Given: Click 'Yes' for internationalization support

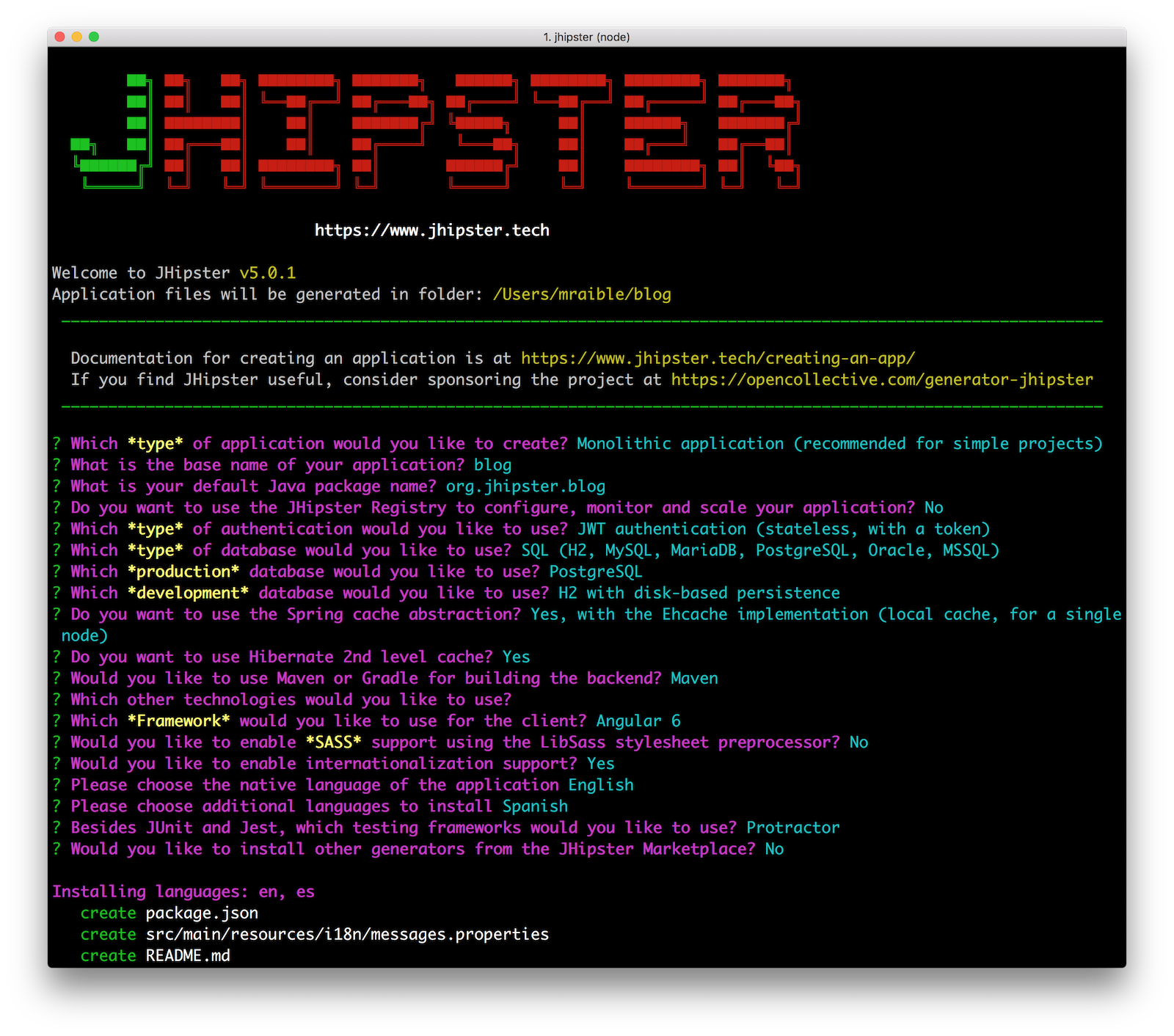Looking at the screenshot, I should pos(601,764).
